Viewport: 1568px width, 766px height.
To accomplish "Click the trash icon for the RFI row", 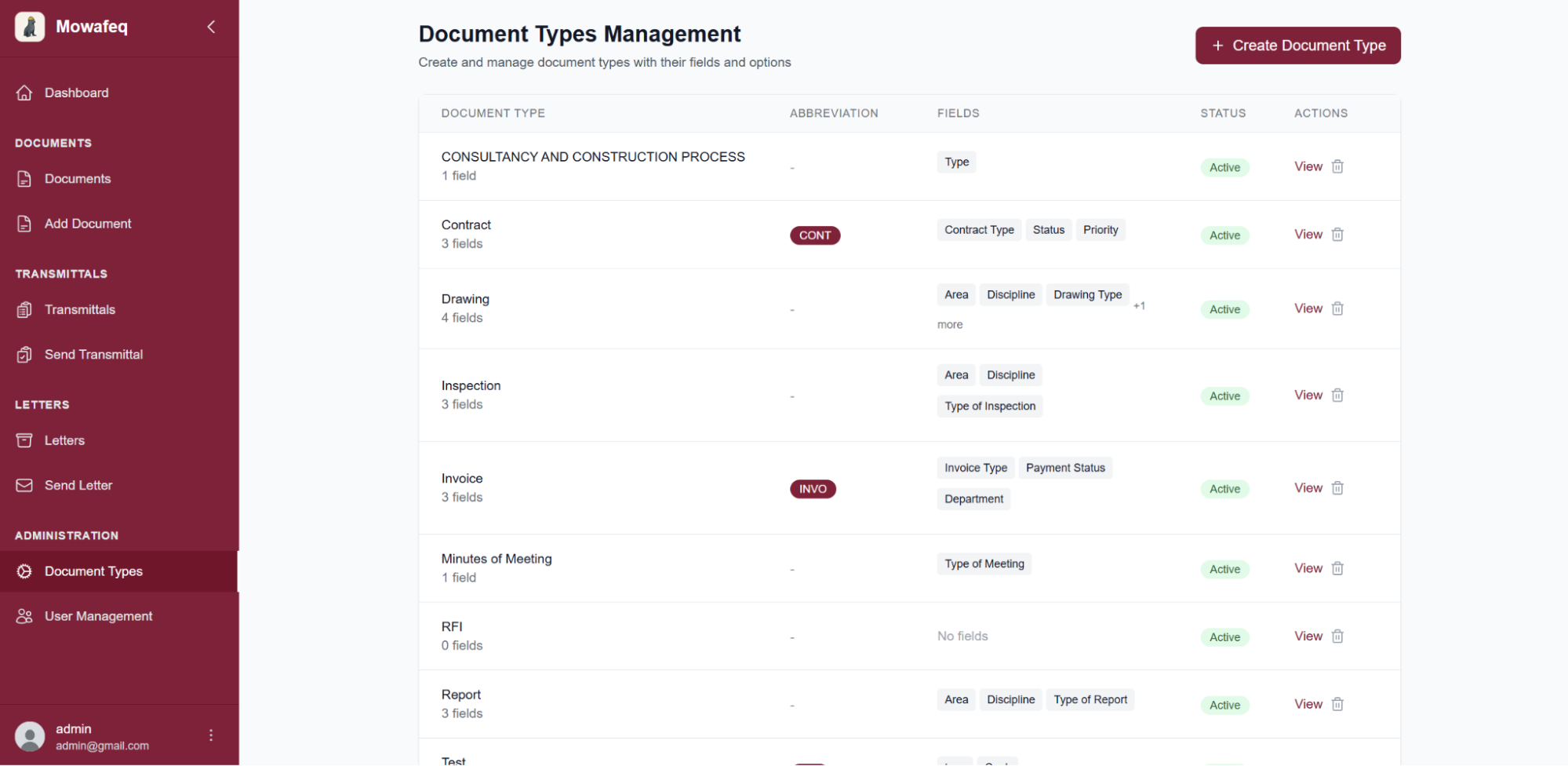I will point(1337,636).
